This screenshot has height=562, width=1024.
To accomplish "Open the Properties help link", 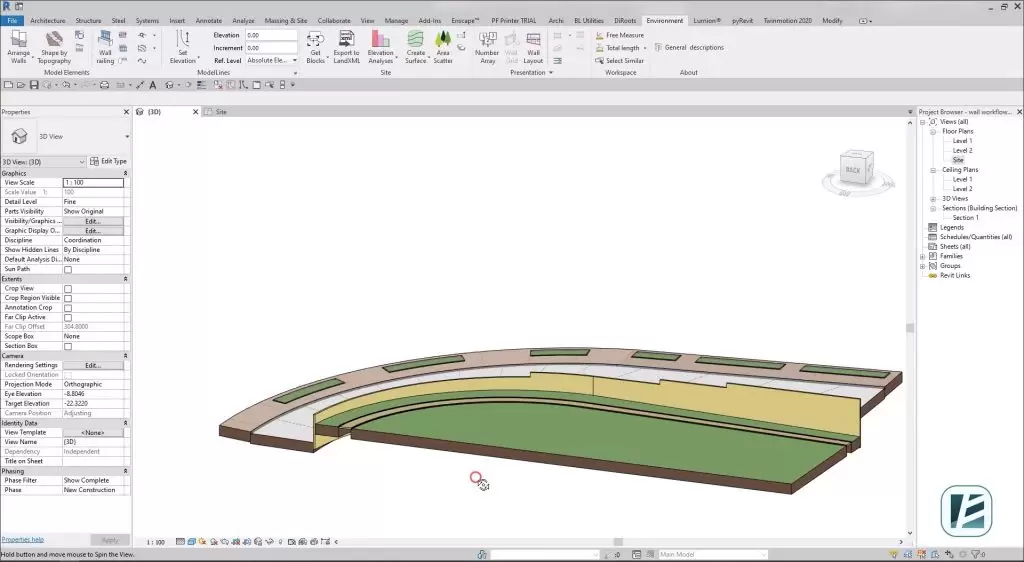I will [x=22, y=540].
